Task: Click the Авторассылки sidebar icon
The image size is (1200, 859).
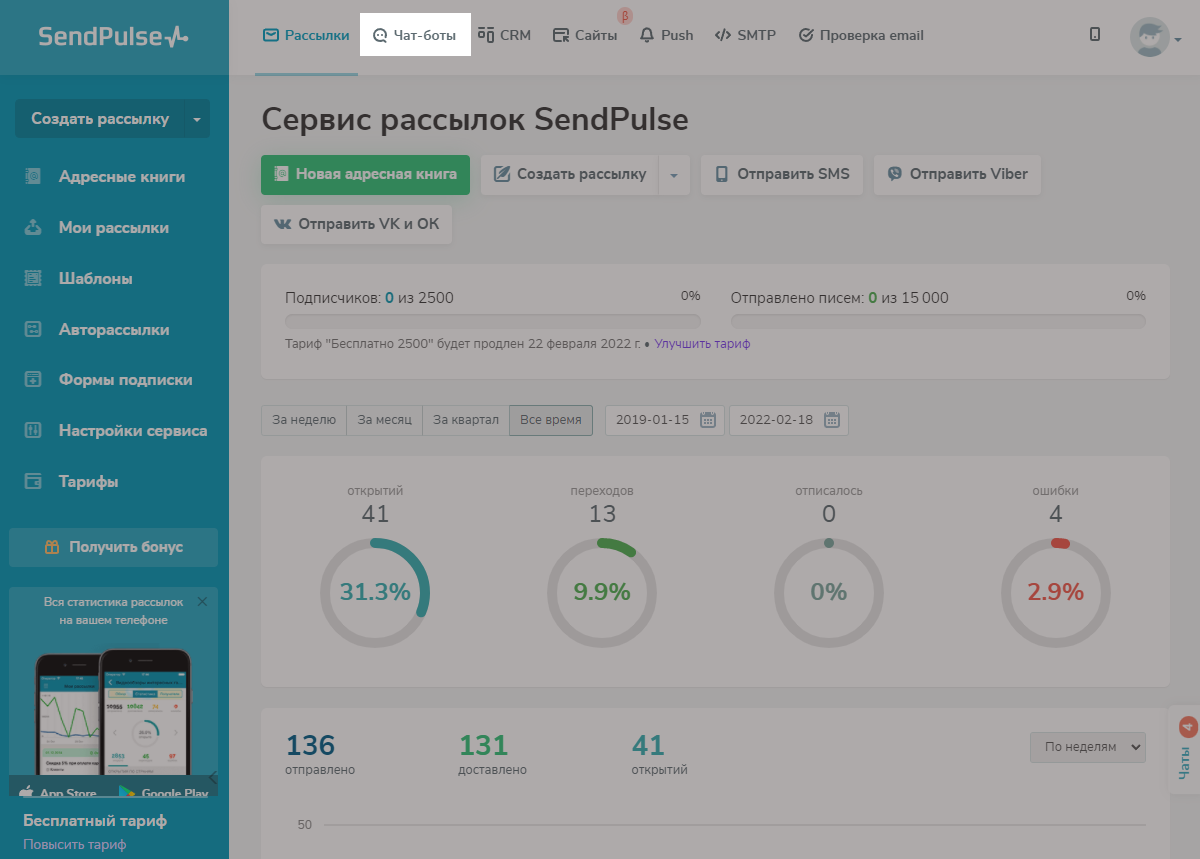Action: [33, 330]
